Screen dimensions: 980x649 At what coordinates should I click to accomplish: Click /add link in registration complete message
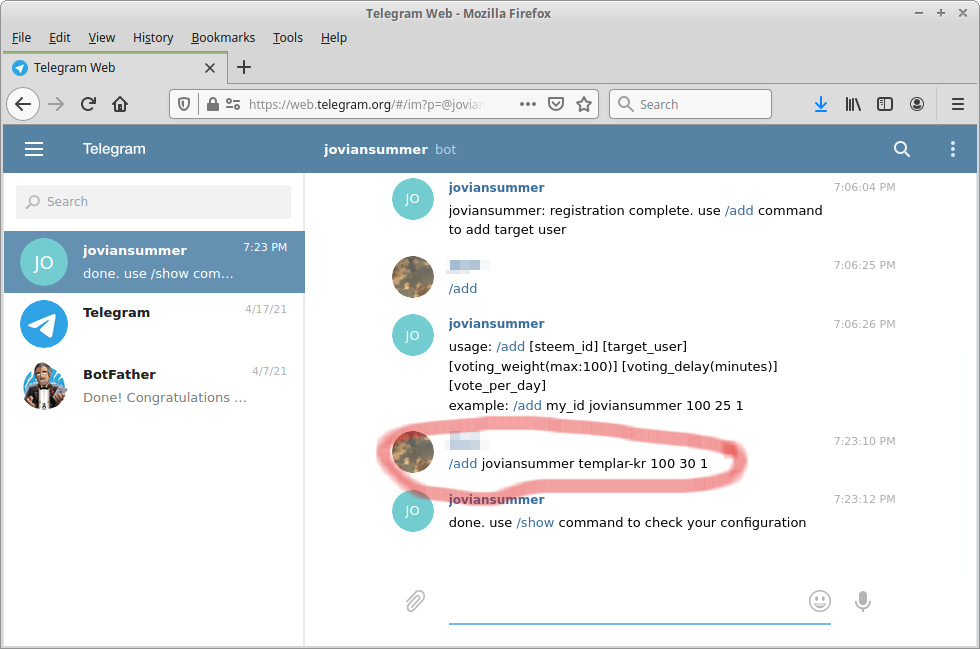click(739, 210)
